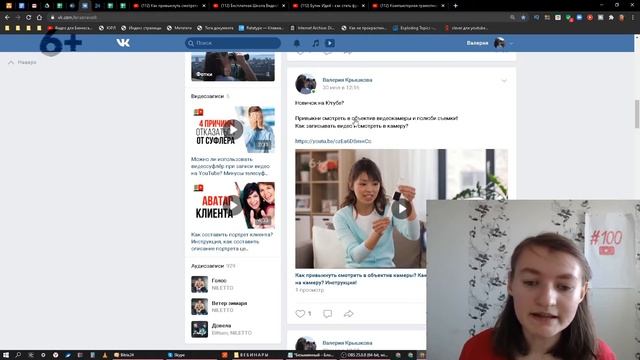
Task: Open the 'Exploding Topics' bookmark
Action: [x=415, y=28]
